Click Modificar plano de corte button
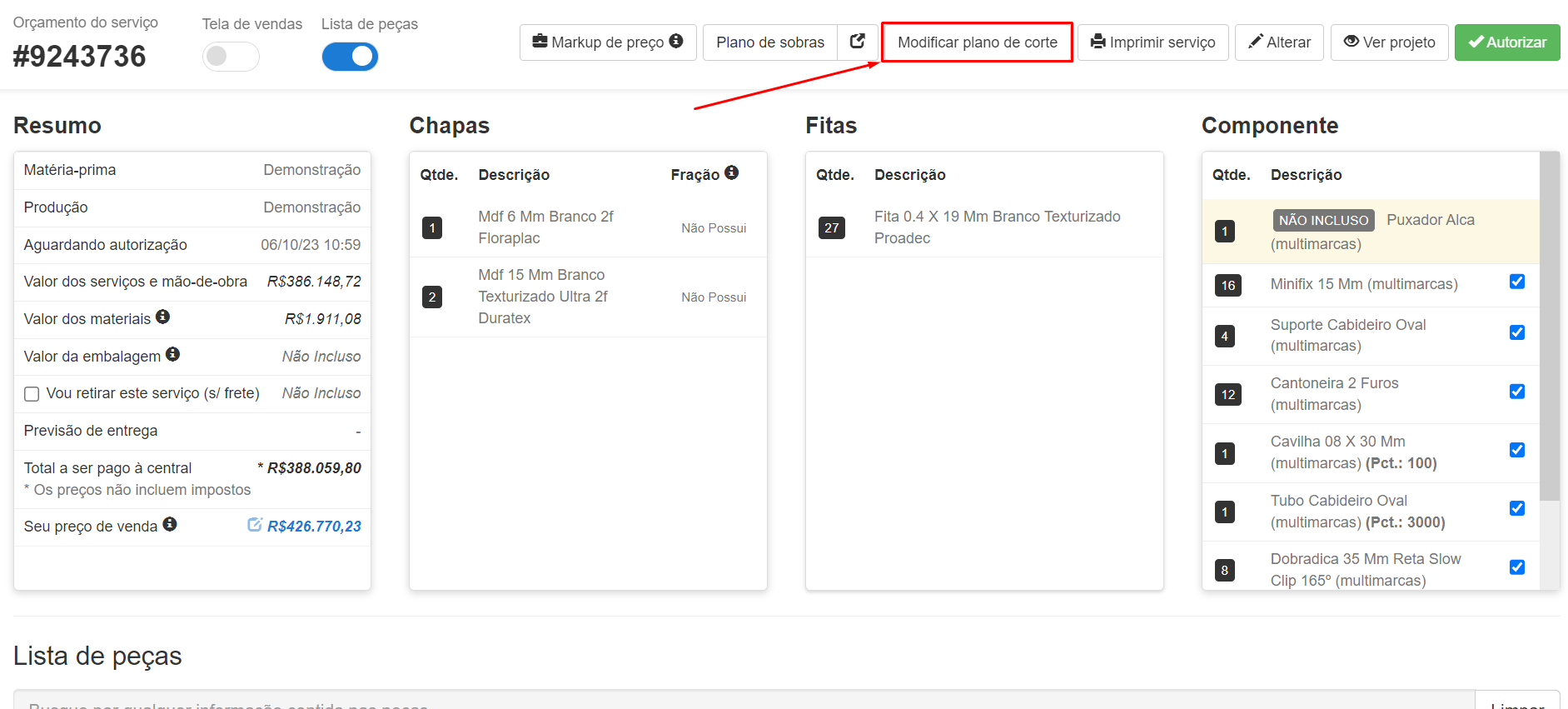 click(x=977, y=42)
